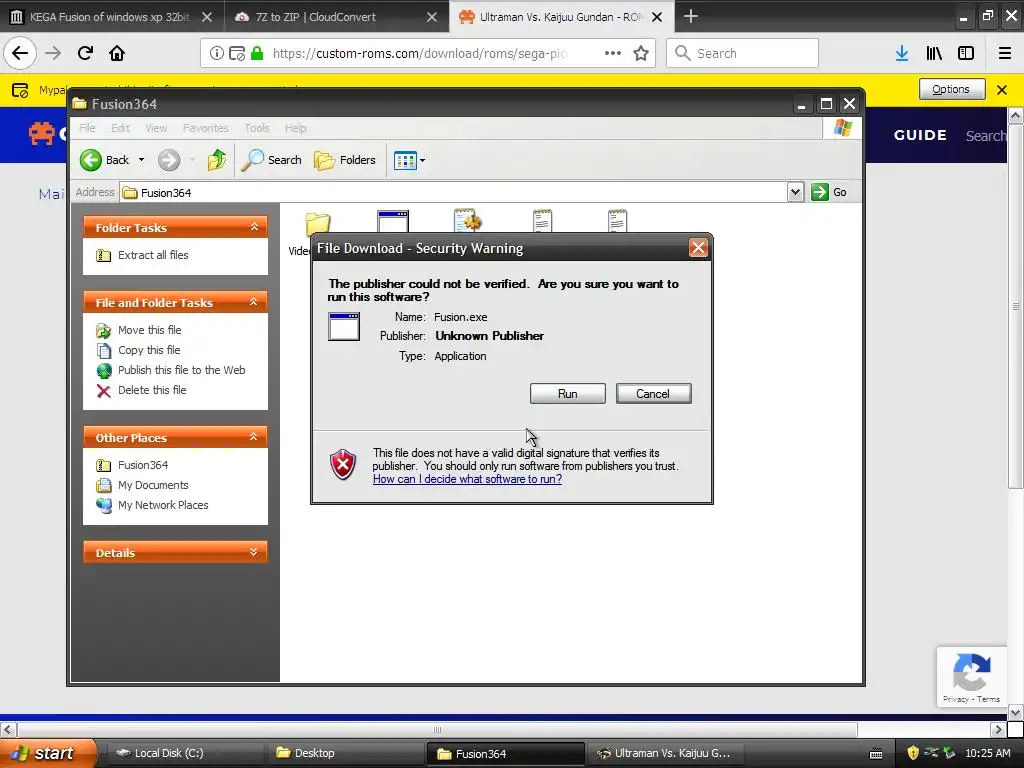Open the Back history dropdown arrow in Explorer

141,160
